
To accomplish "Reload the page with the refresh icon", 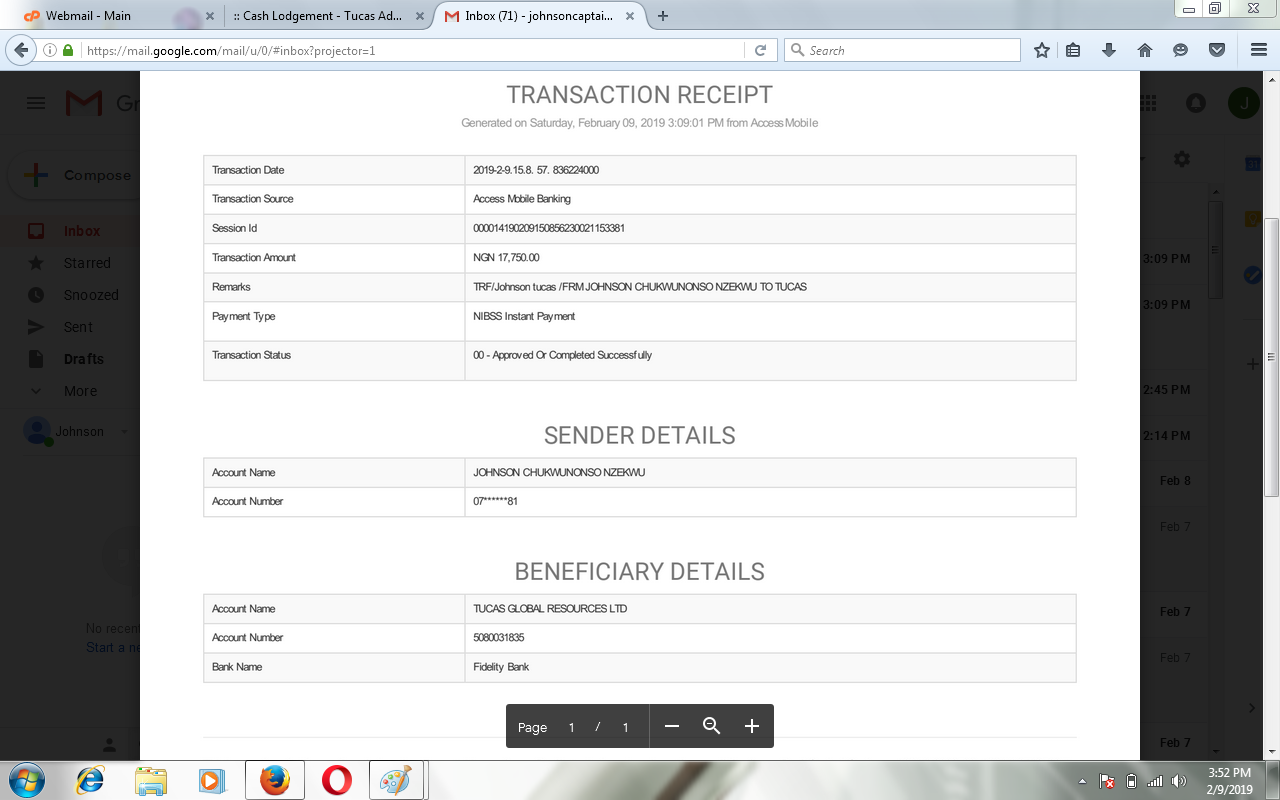I will click(x=760, y=50).
